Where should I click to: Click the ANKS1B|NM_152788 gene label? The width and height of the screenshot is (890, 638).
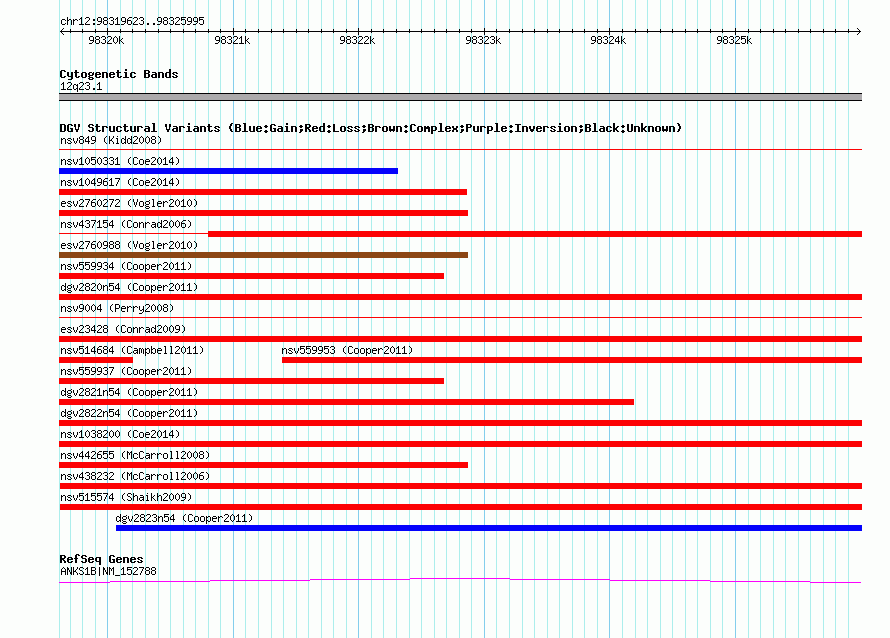[x=108, y=572]
